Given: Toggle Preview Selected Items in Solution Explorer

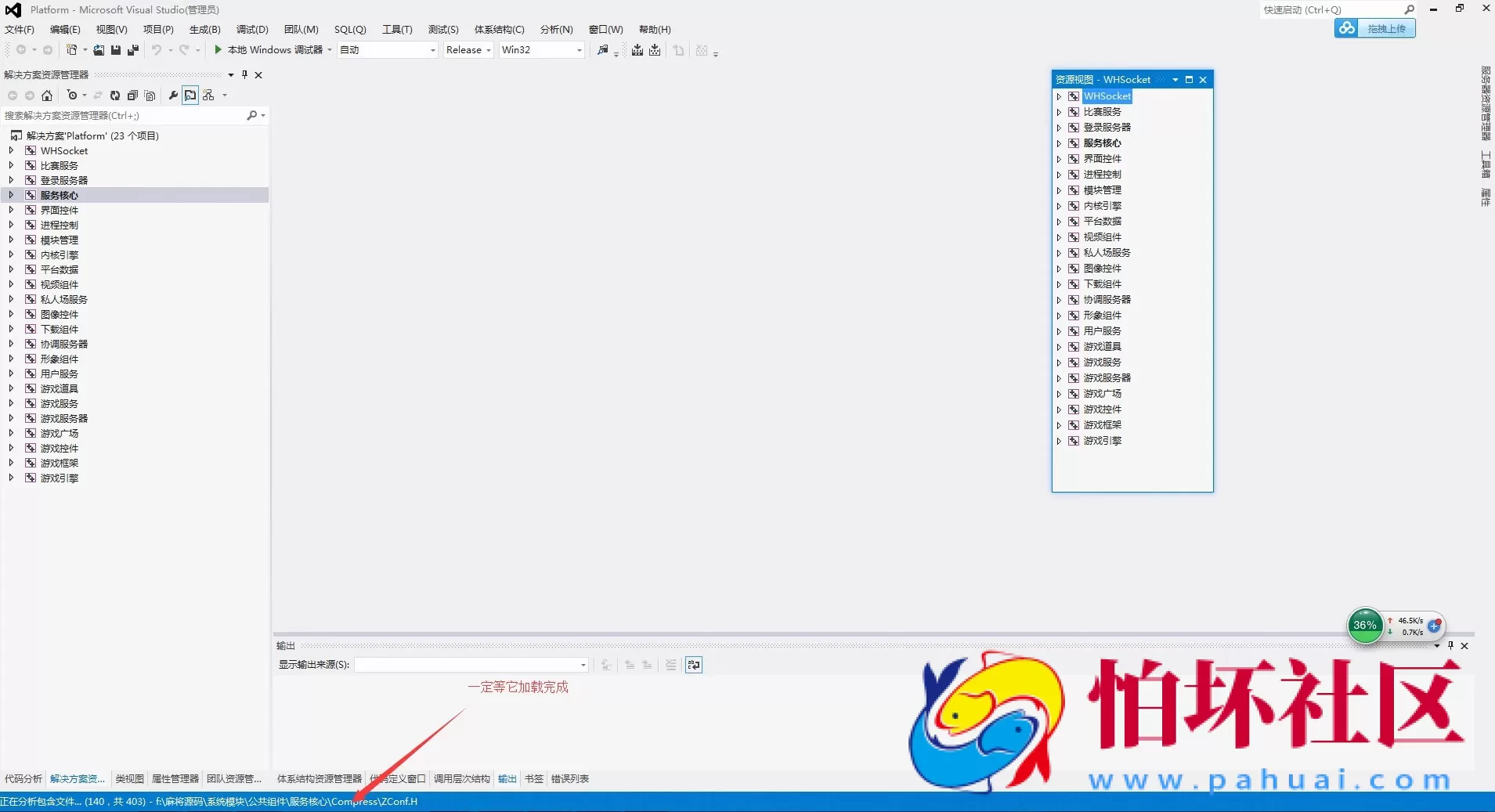Looking at the screenshot, I should click(190, 96).
